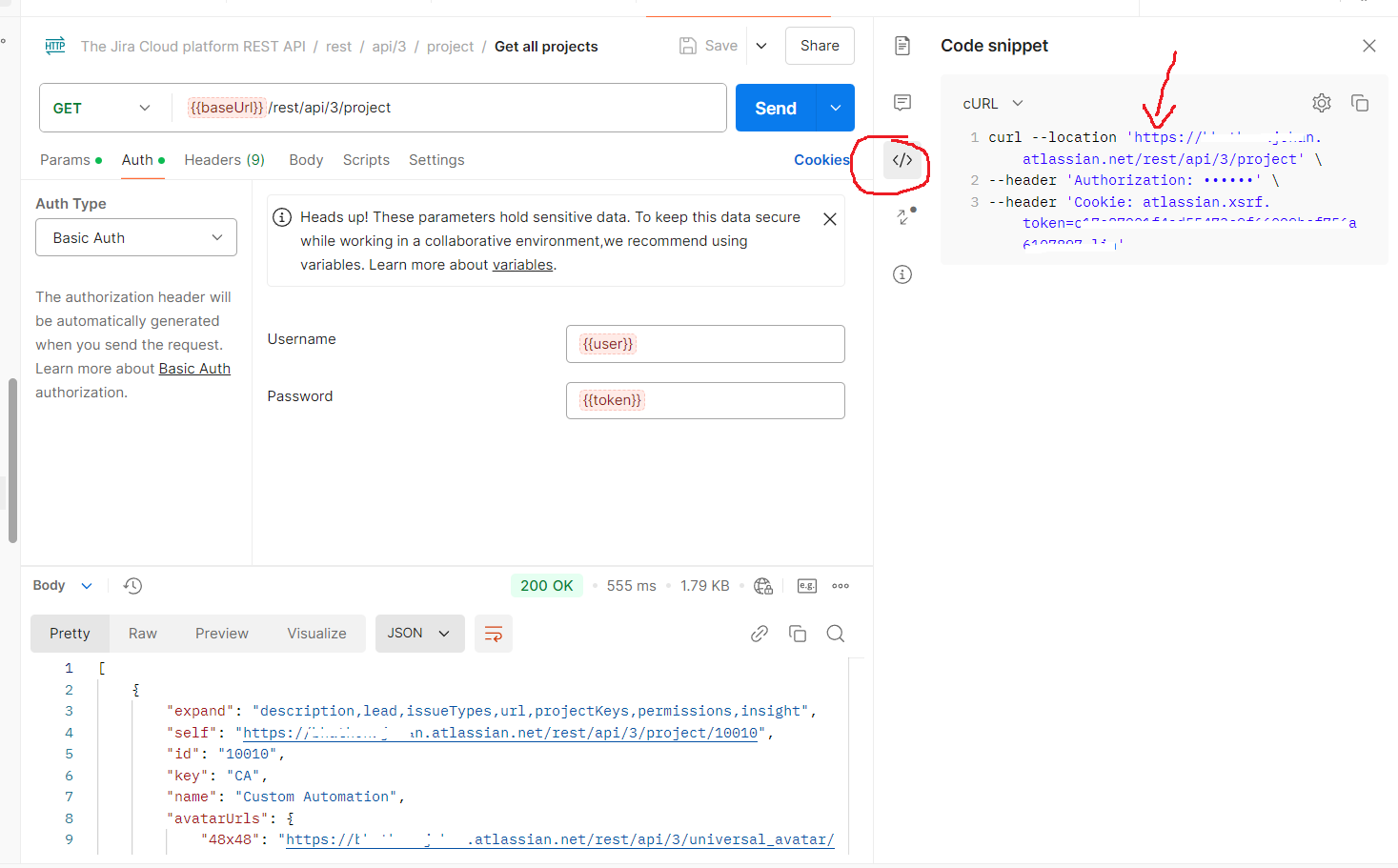Image resolution: width=1398 pixels, height=868 pixels.
Task: Open the GET method dropdown
Action: tap(103, 108)
